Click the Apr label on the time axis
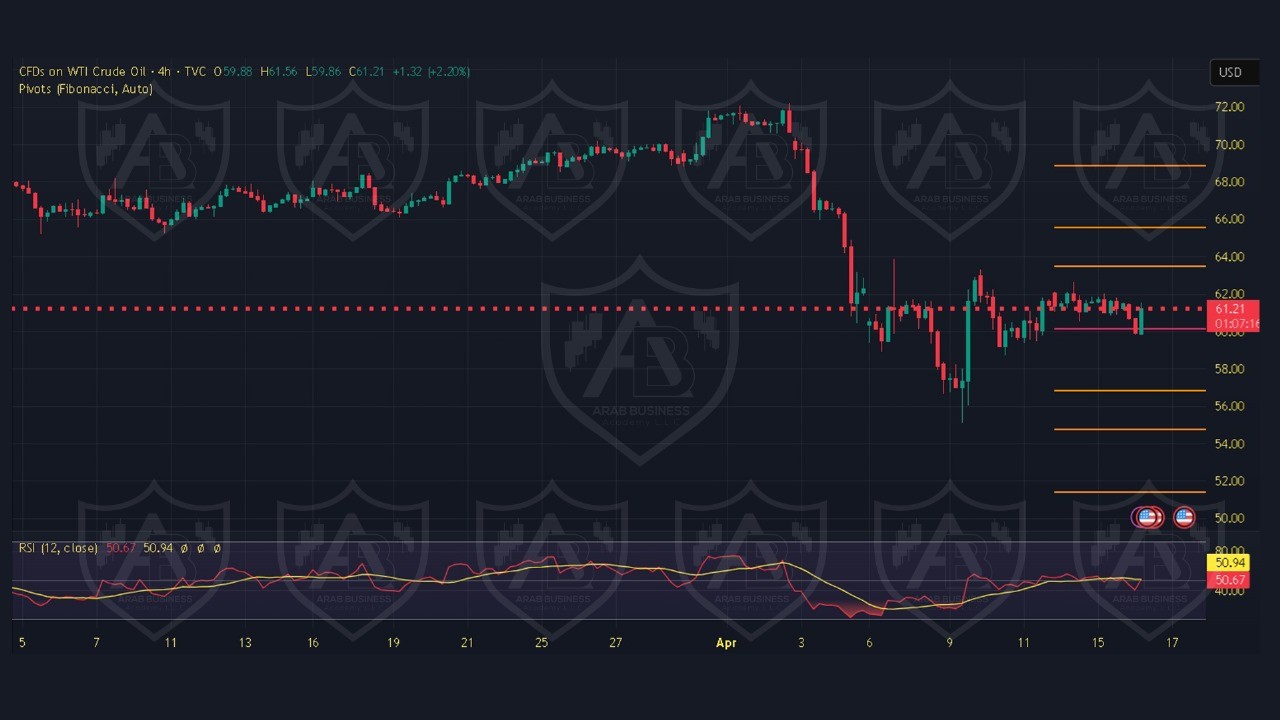1280x720 pixels. coord(726,643)
